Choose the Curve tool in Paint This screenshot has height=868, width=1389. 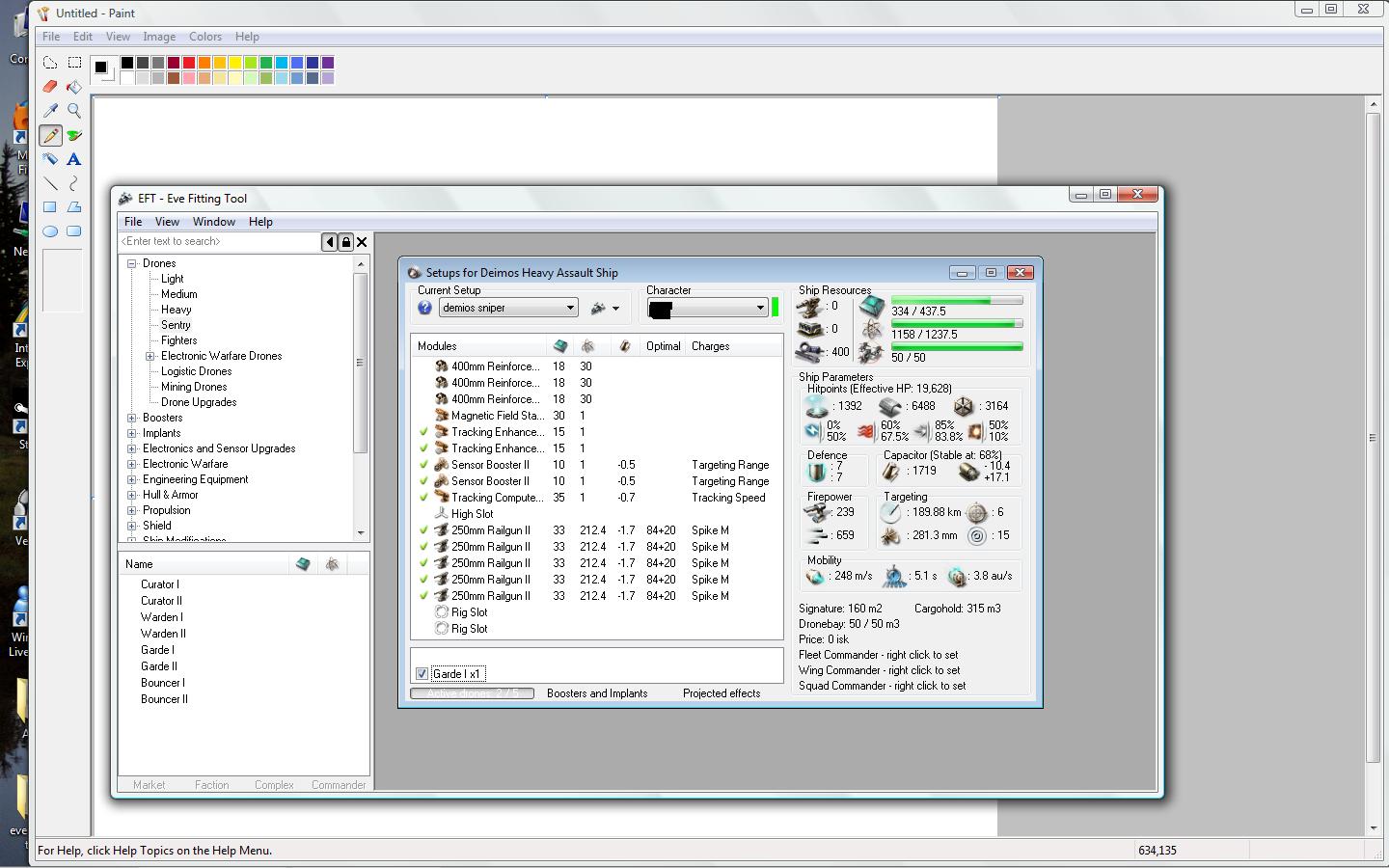coord(74,183)
